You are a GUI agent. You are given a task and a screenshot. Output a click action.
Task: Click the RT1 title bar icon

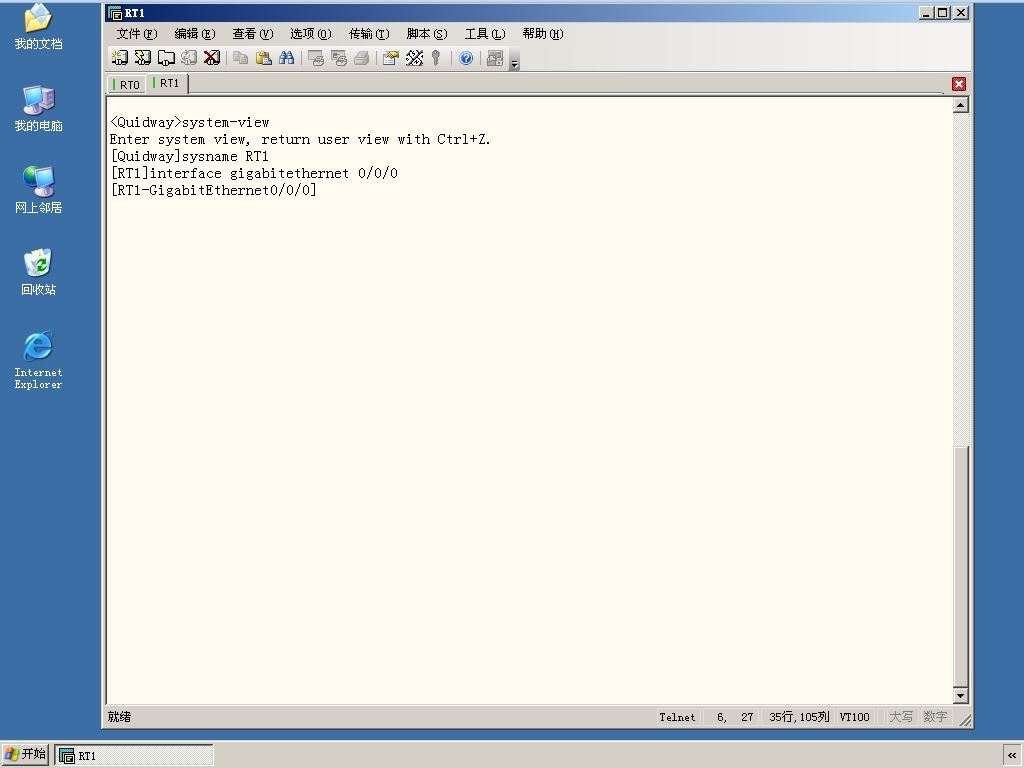pos(115,13)
